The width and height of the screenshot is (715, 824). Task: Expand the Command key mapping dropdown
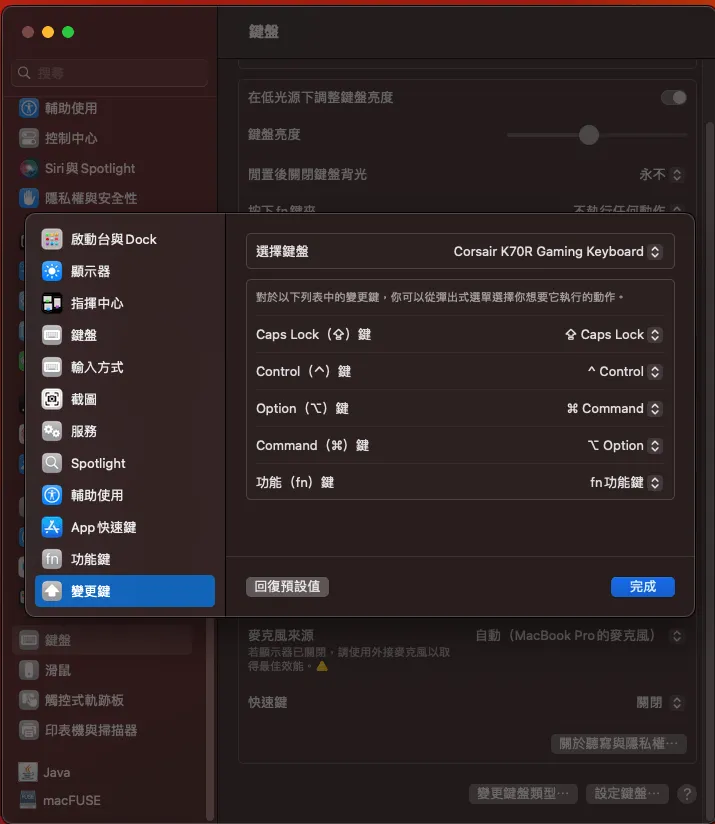tap(624, 446)
